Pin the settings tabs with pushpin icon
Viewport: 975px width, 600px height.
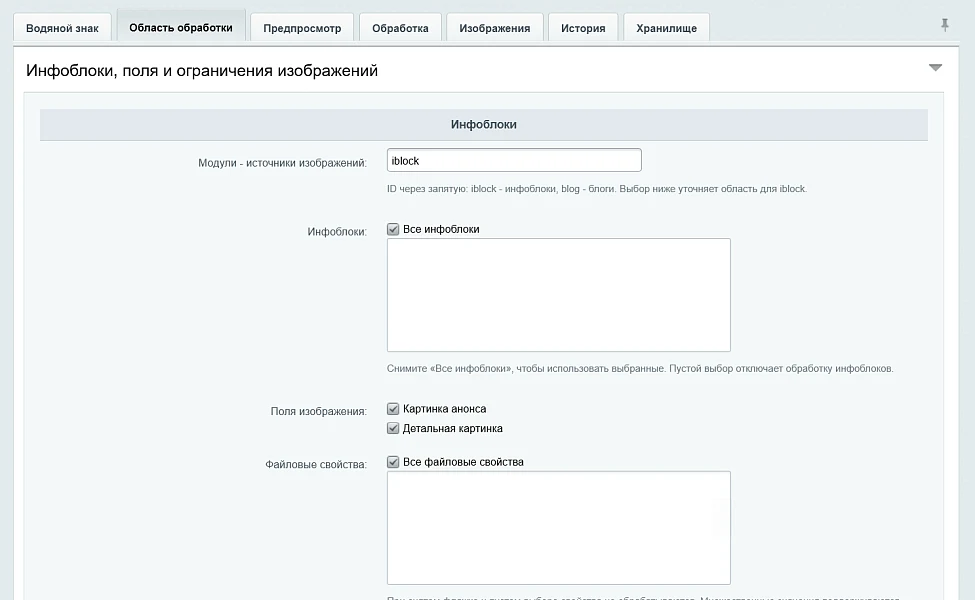coord(945,25)
